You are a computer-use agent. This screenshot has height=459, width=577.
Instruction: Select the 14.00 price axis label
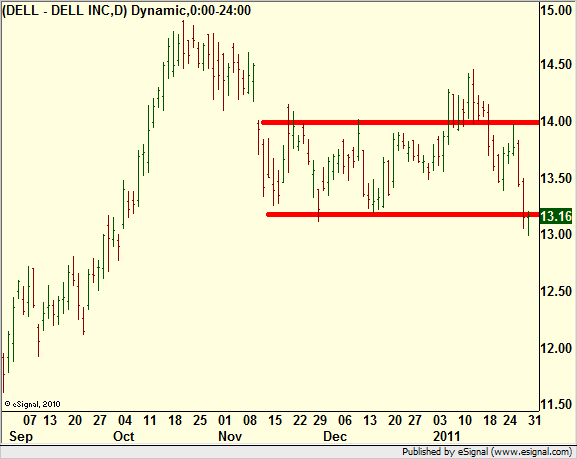[x=556, y=121]
